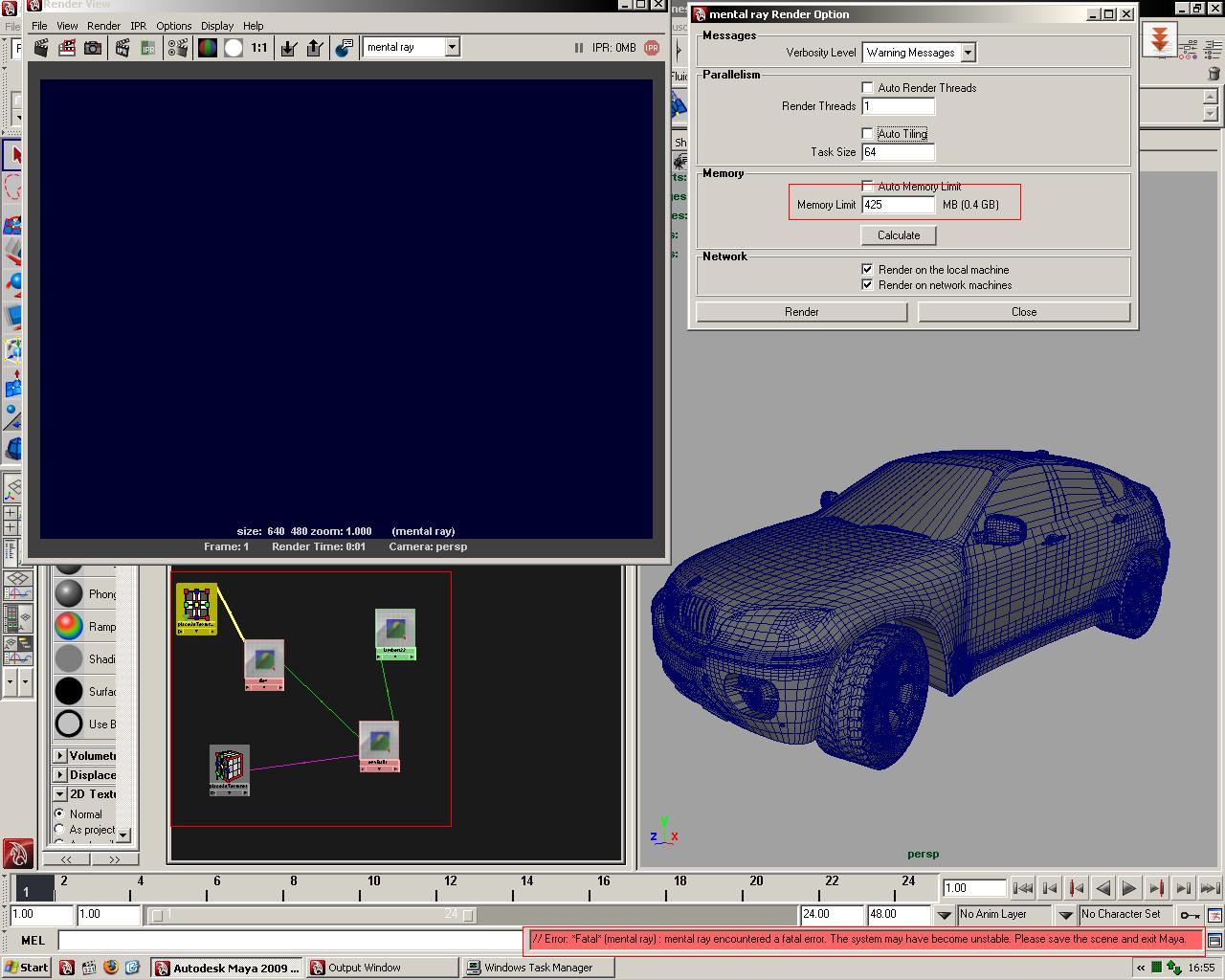Play forwards button on timeline

(1129, 888)
